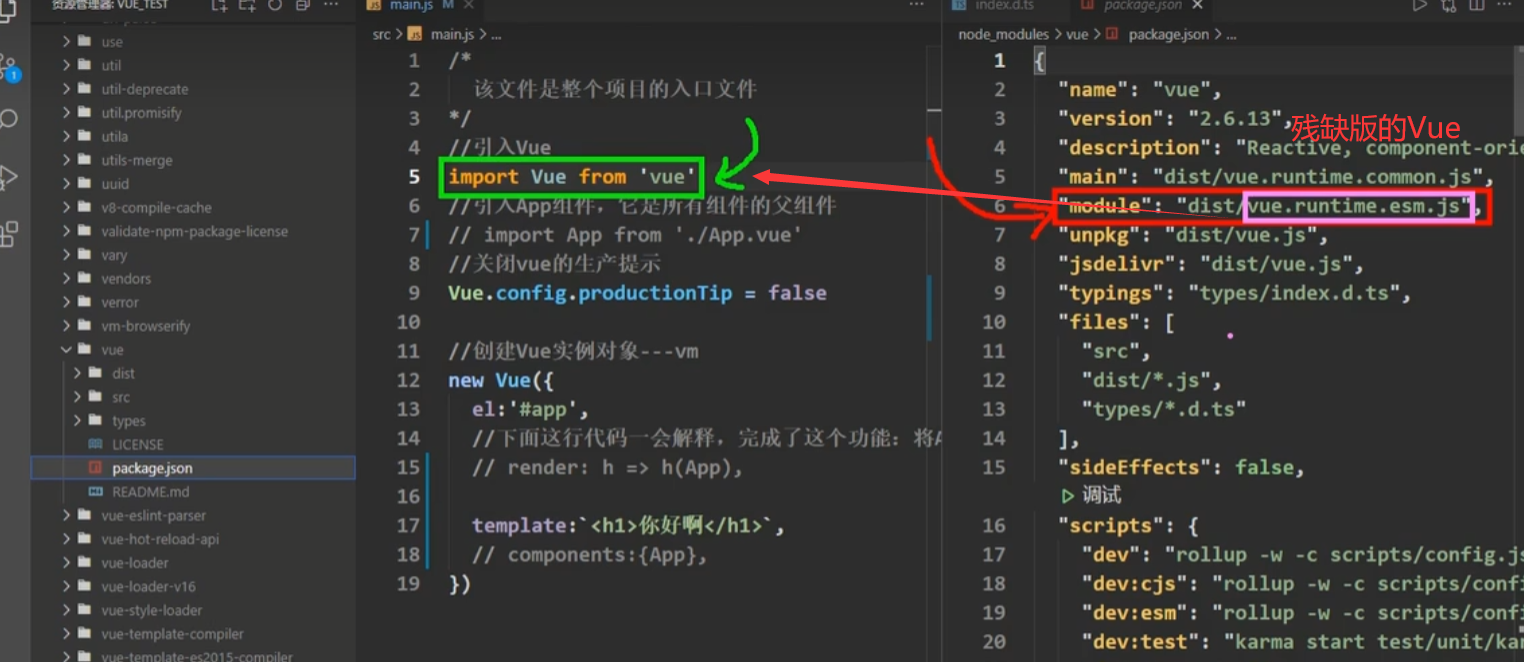
Task: Expand the types folder chevron
Action: 78,421
